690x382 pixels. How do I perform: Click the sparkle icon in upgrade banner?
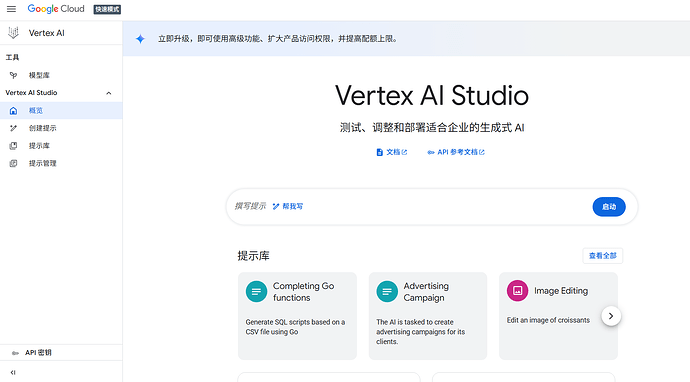pyautogui.click(x=140, y=39)
